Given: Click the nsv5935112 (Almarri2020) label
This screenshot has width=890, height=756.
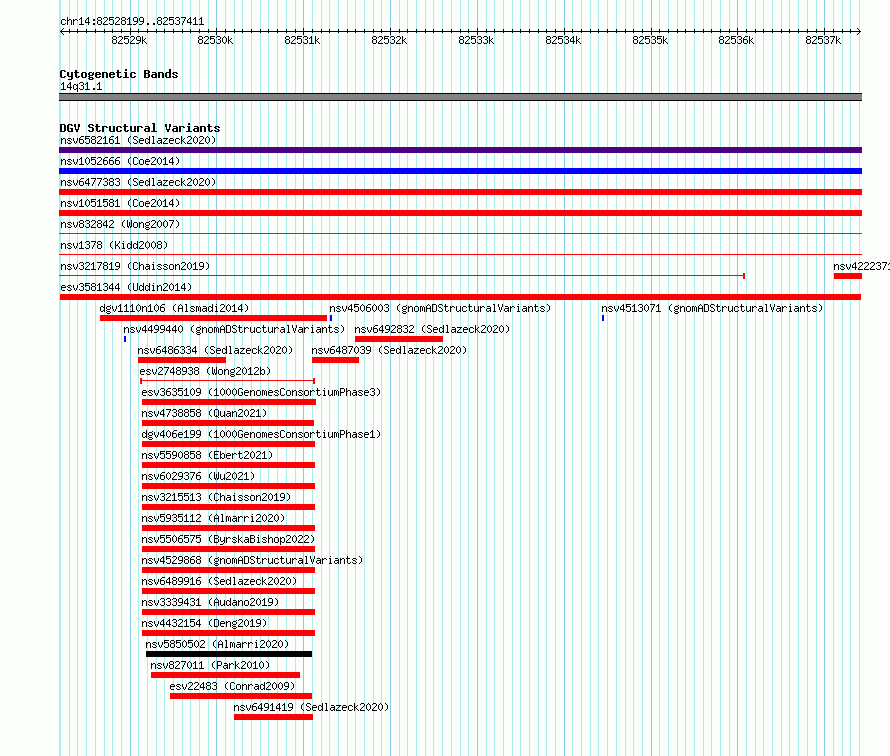Looking at the screenshot, I should point(213,518).
